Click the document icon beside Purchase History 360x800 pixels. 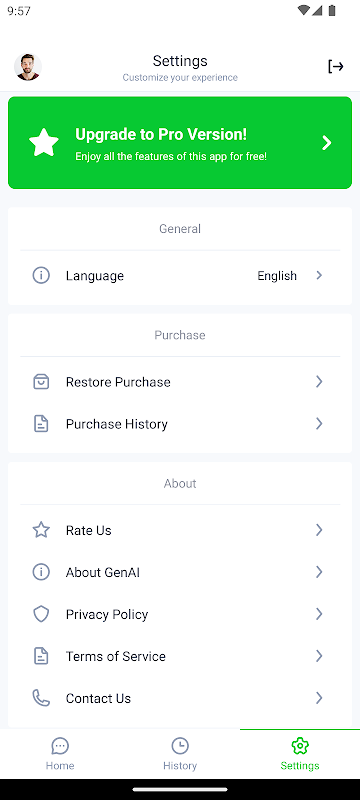[x=41, y=423]
